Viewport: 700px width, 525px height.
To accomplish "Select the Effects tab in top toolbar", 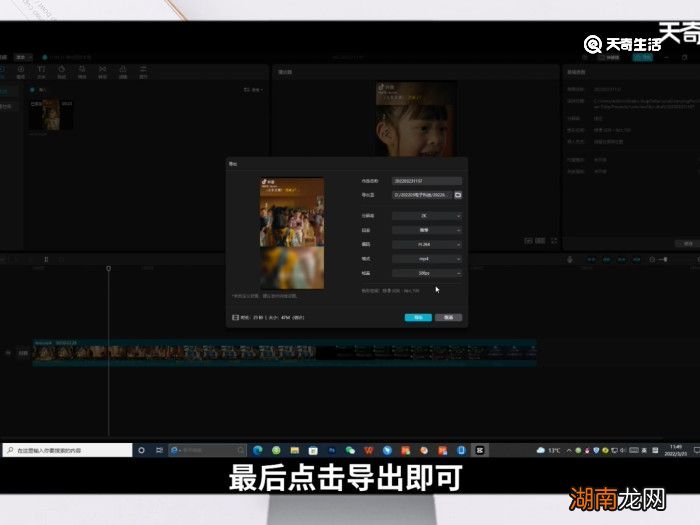I will (x=82, y=71).
